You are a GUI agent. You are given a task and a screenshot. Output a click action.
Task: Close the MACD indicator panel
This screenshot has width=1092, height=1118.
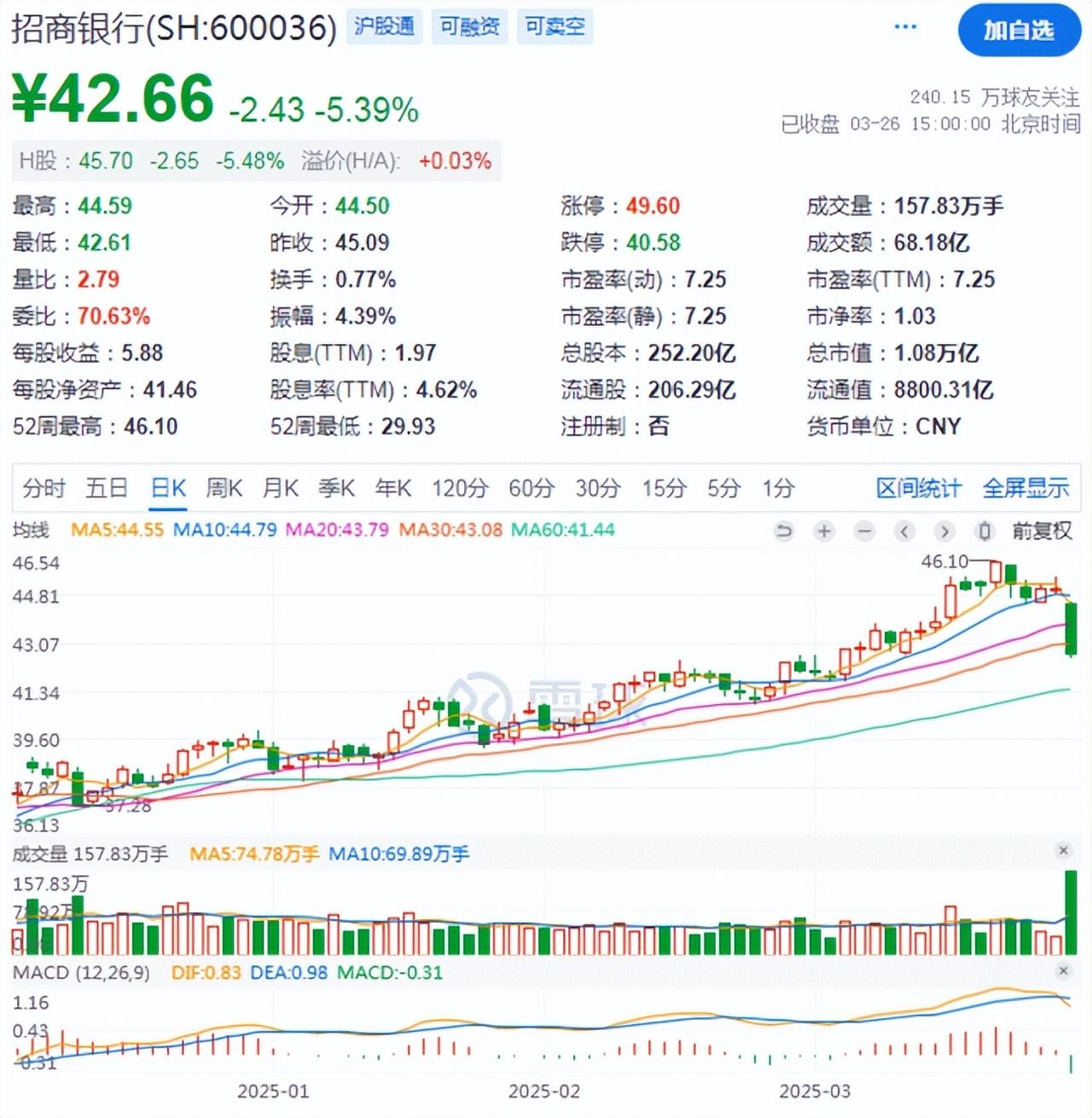point(1063,971)
